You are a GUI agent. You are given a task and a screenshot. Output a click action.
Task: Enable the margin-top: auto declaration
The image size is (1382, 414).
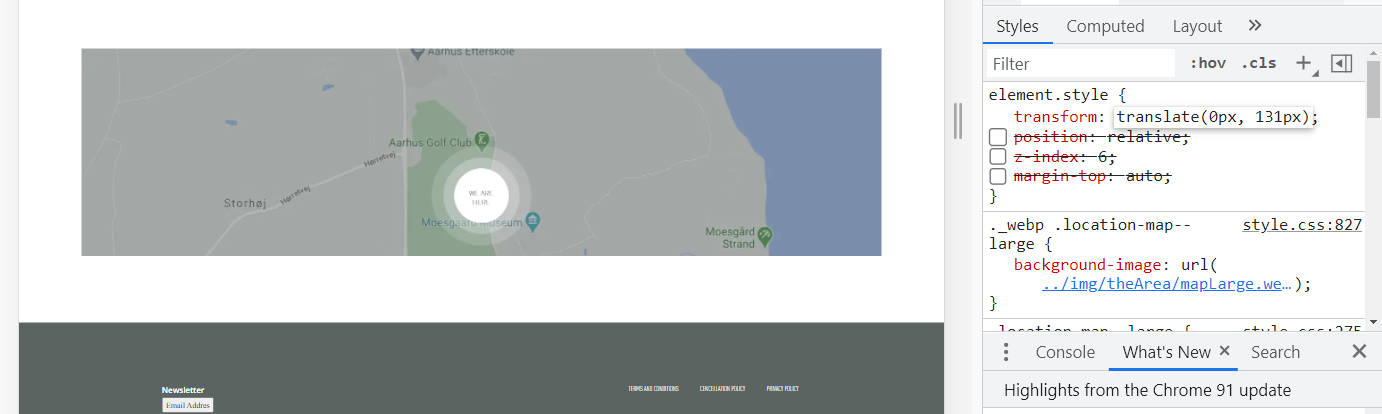click(x=998, y=177)
